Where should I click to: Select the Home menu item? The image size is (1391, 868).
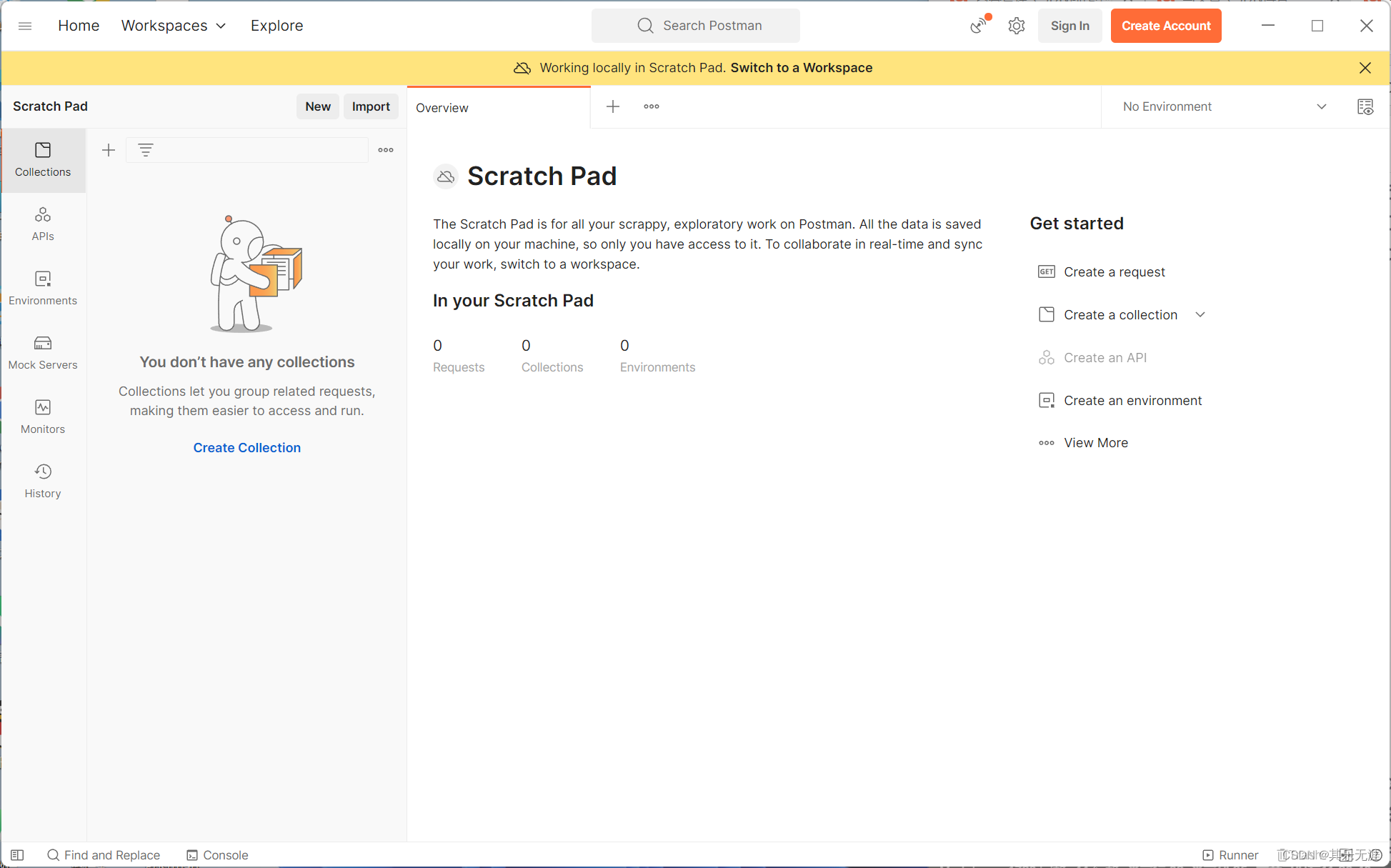79,25
